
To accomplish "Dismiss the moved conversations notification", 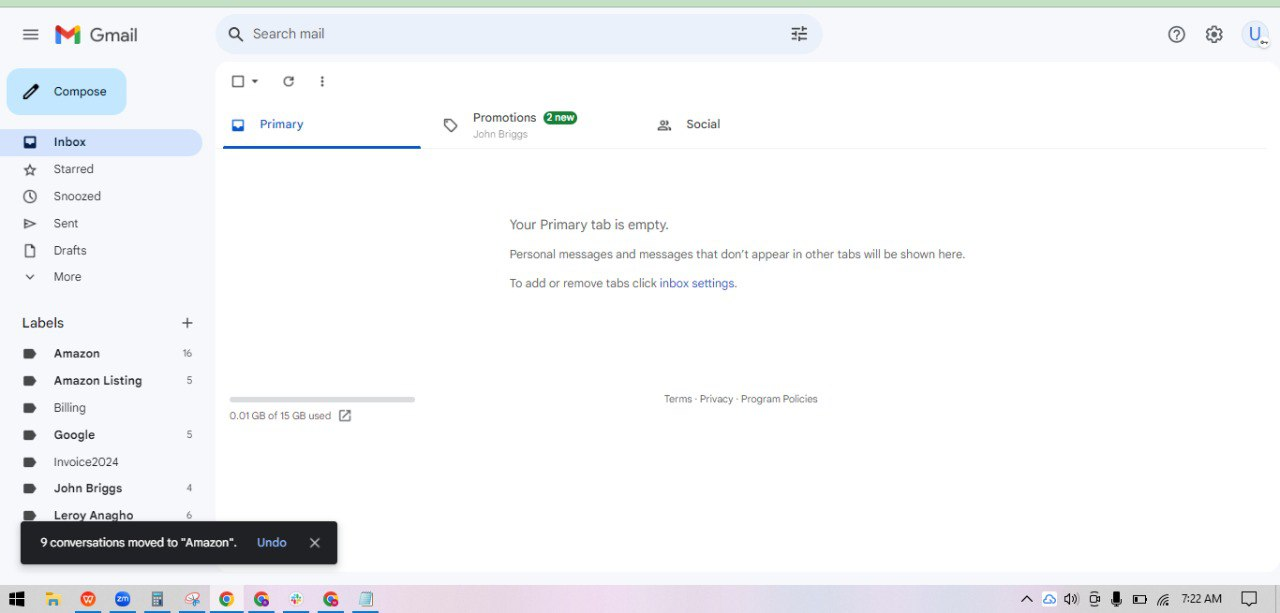I will tap(315, 543).
